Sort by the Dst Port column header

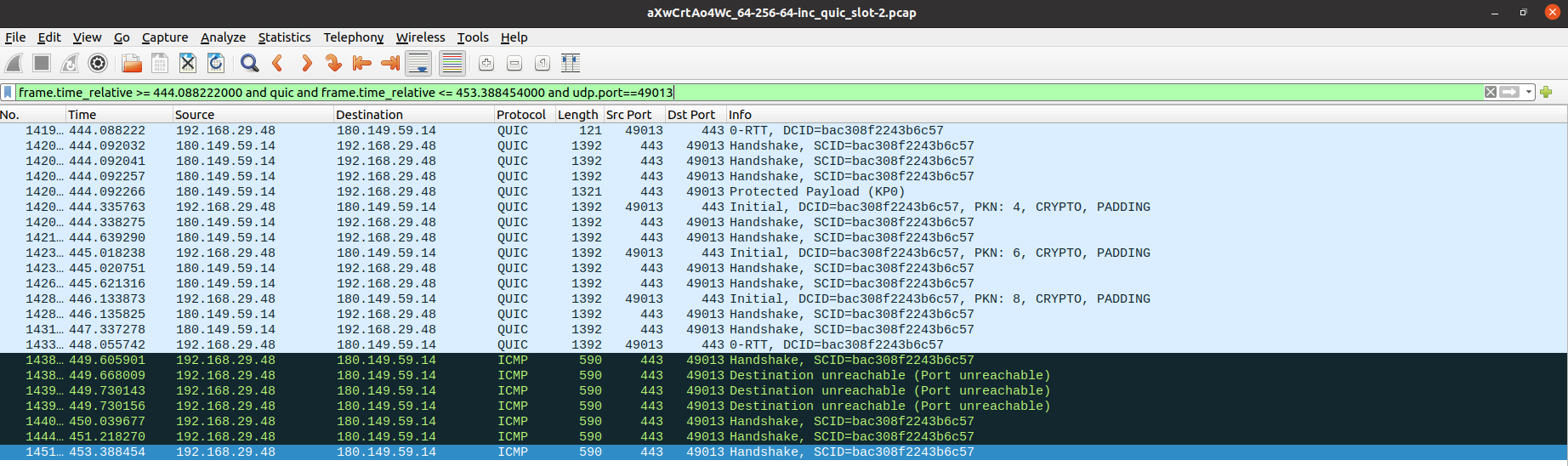(x=696, y=115)
